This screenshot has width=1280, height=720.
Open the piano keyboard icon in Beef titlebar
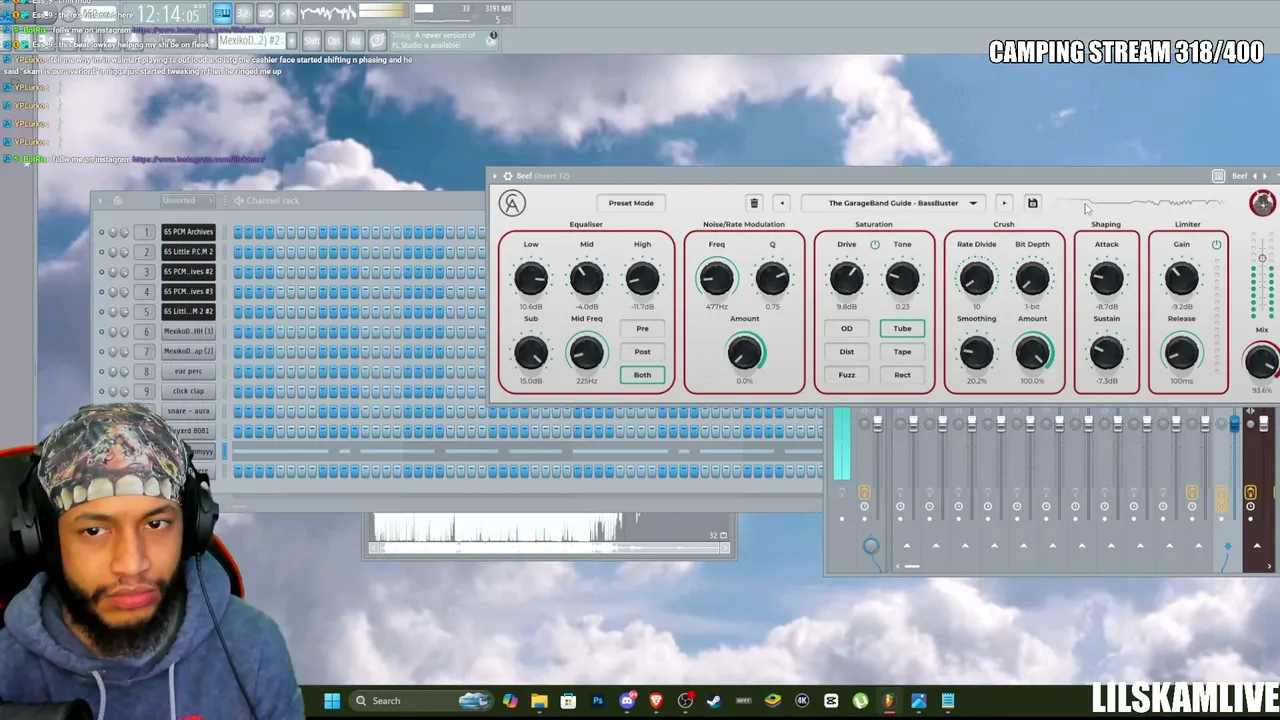(1218, 176)
